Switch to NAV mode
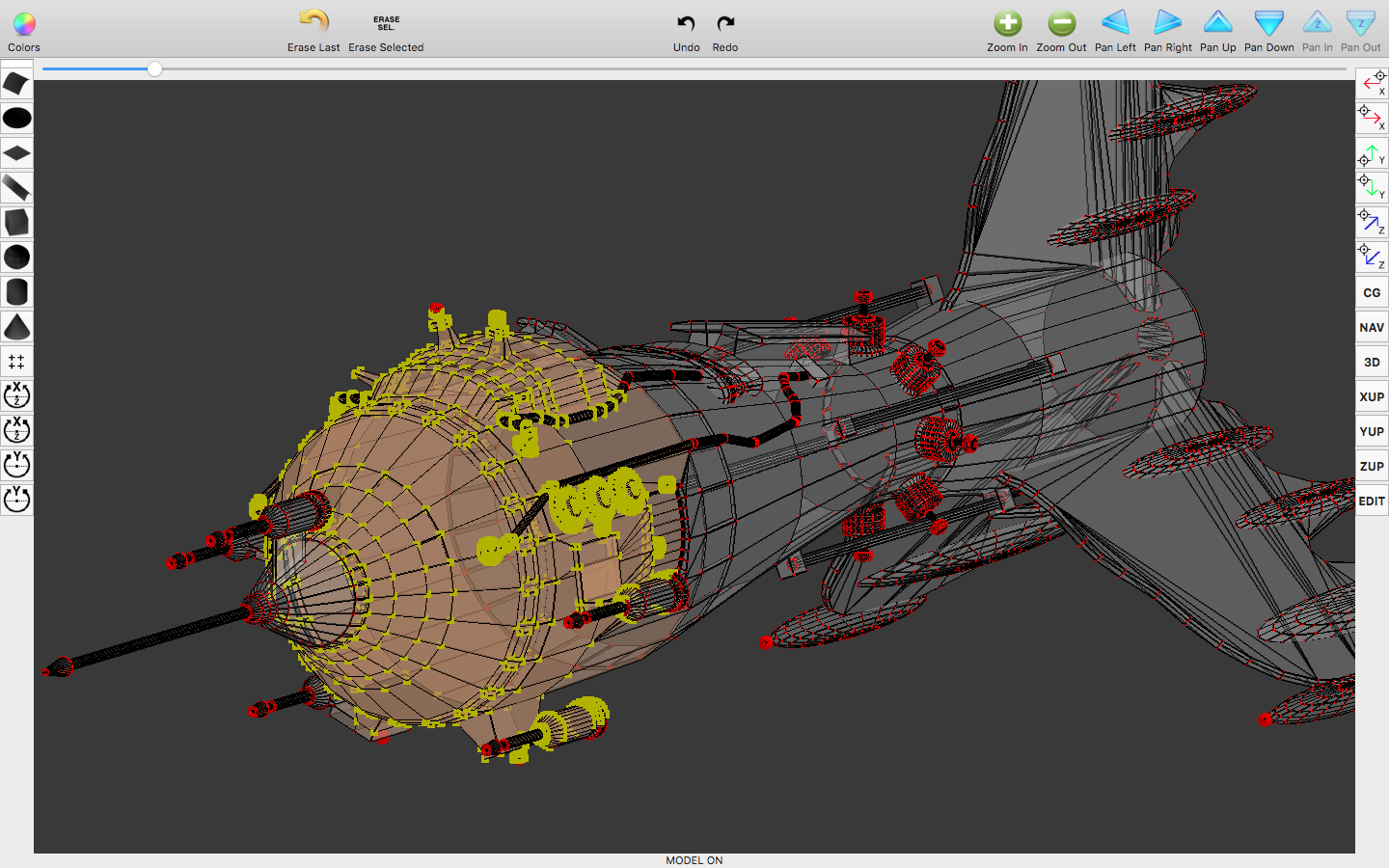Viewport: 1389px width, 868px height. click(1372, 327)
